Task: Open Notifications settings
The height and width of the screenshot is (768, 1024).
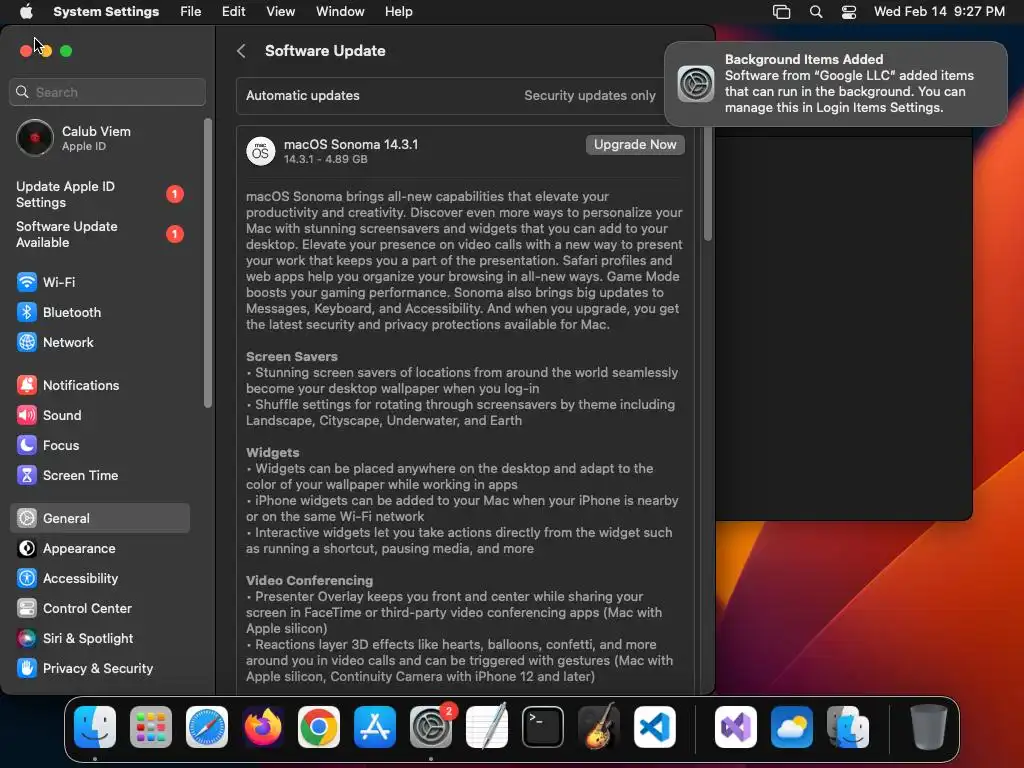Action: pyautogui.click(x=99, y=385)
